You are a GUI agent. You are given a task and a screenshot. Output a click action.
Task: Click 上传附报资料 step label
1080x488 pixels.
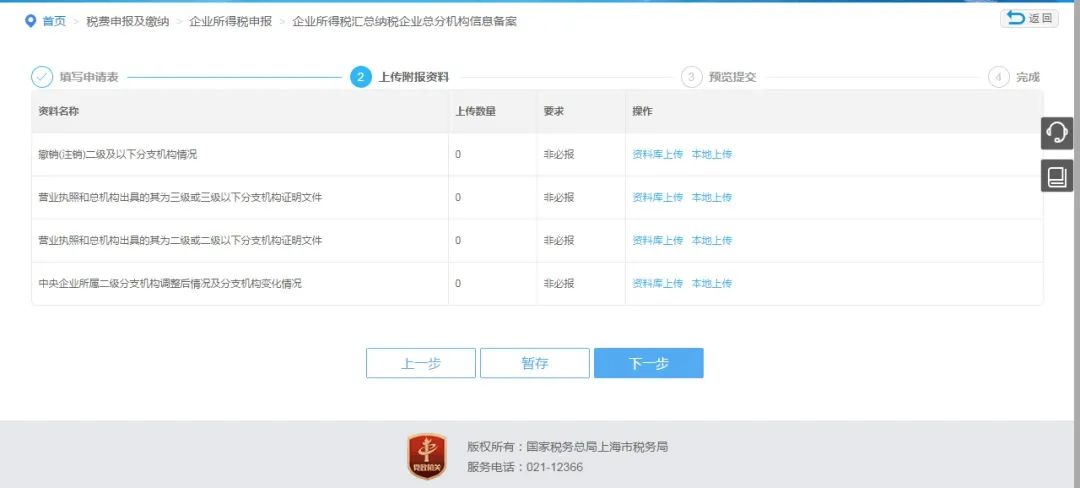tap(414, 77)
